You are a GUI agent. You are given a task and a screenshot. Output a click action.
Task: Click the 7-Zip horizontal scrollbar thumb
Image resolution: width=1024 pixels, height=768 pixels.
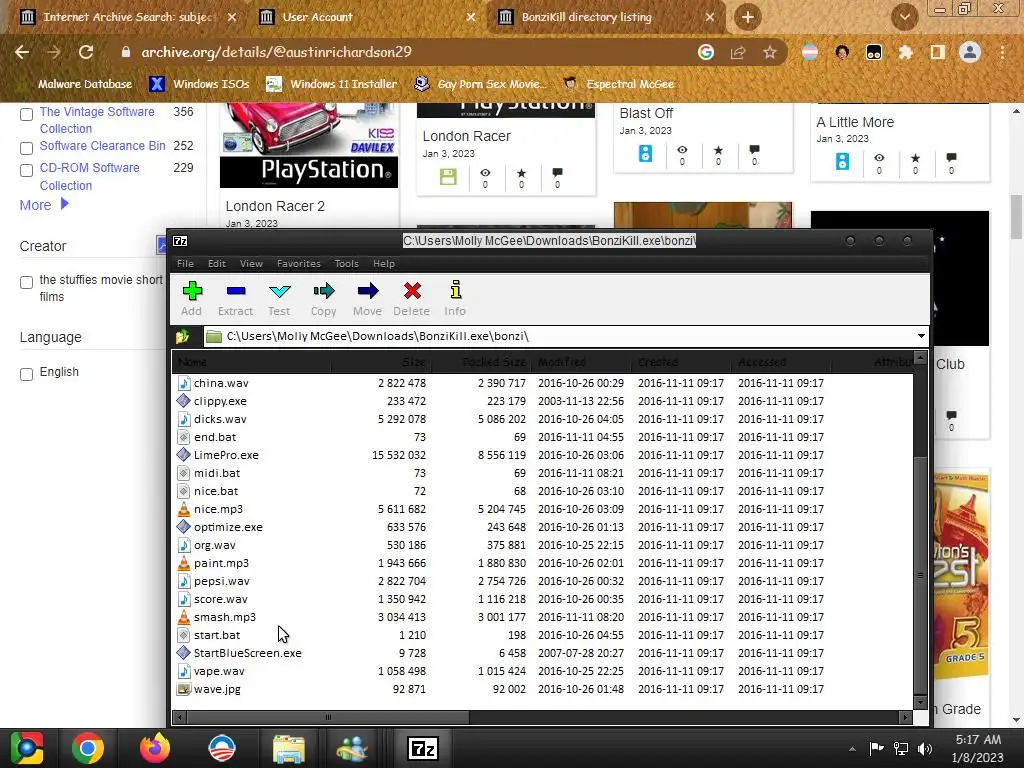coord(328,717)
